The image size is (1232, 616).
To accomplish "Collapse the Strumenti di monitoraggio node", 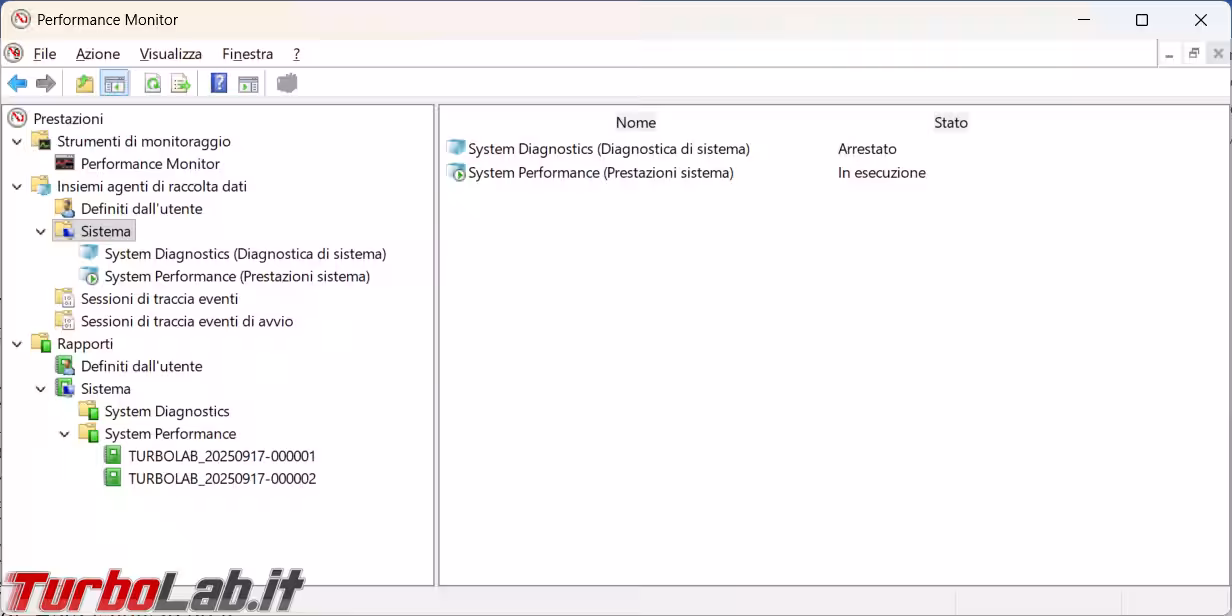I will (x=17, y=142).
